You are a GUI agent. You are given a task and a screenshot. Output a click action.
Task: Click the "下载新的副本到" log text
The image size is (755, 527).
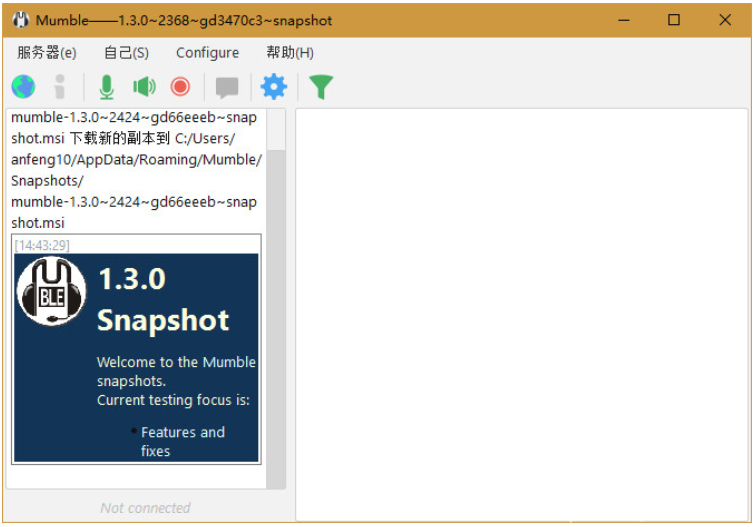[x=119, y=138]
